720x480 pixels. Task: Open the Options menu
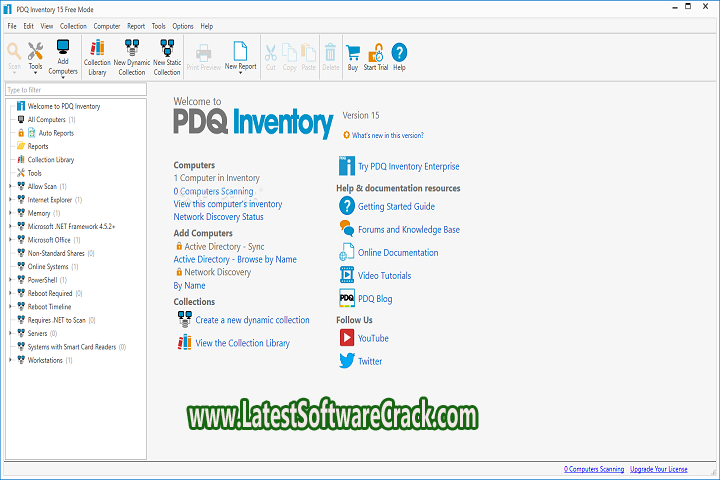coord(183,26)
